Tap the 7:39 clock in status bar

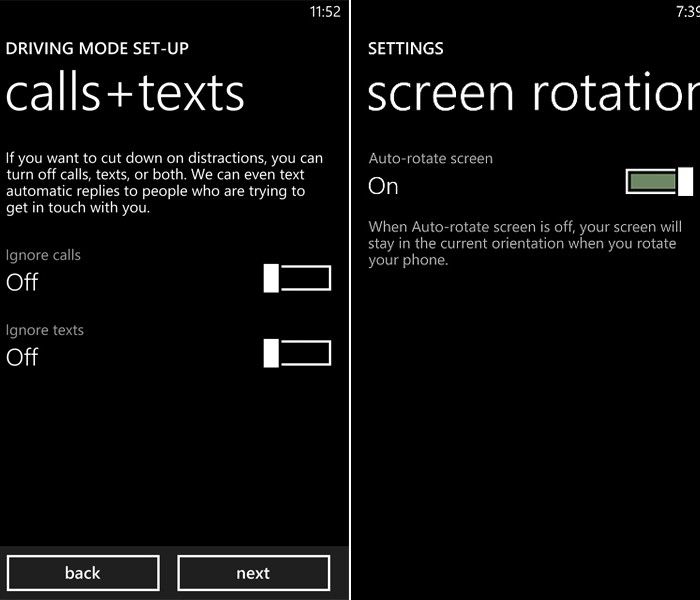(x=686, y=12)
